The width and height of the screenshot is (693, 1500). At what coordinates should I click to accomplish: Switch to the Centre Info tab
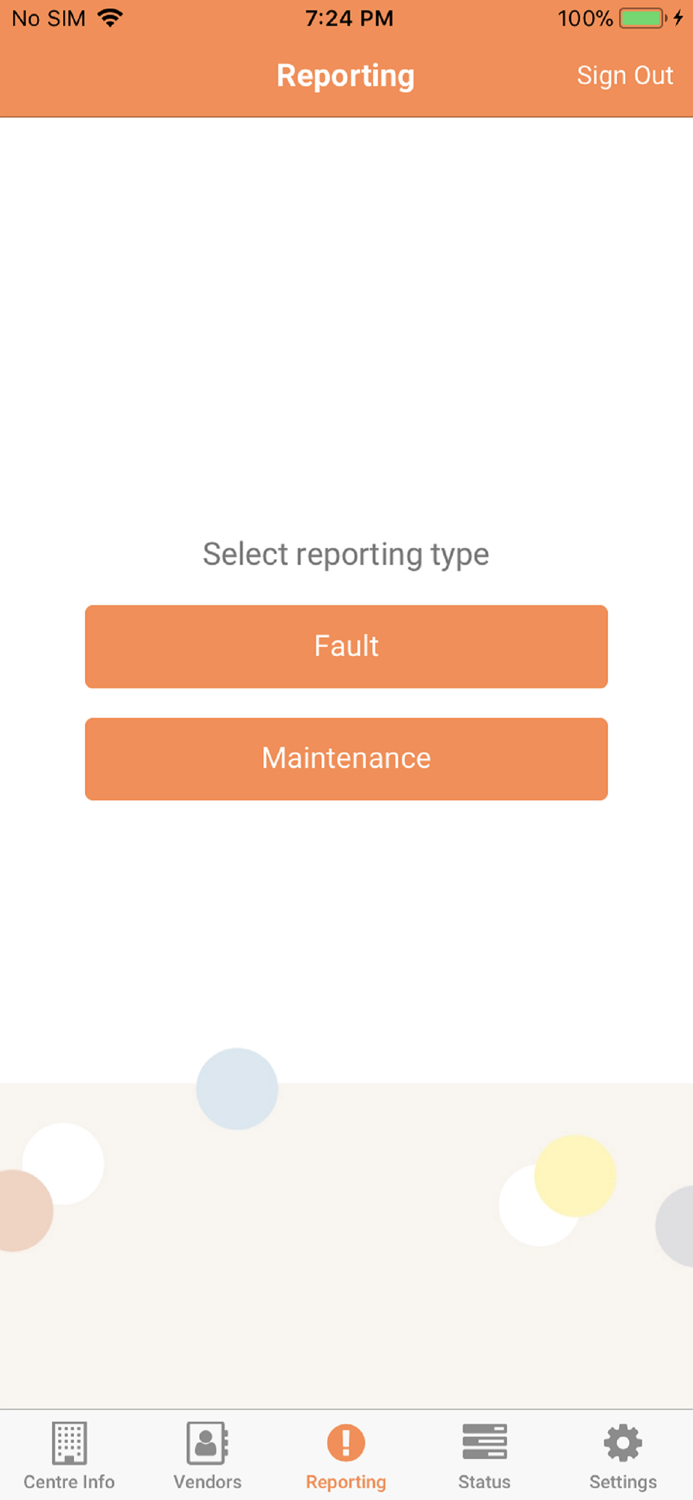click(69, 1455)
